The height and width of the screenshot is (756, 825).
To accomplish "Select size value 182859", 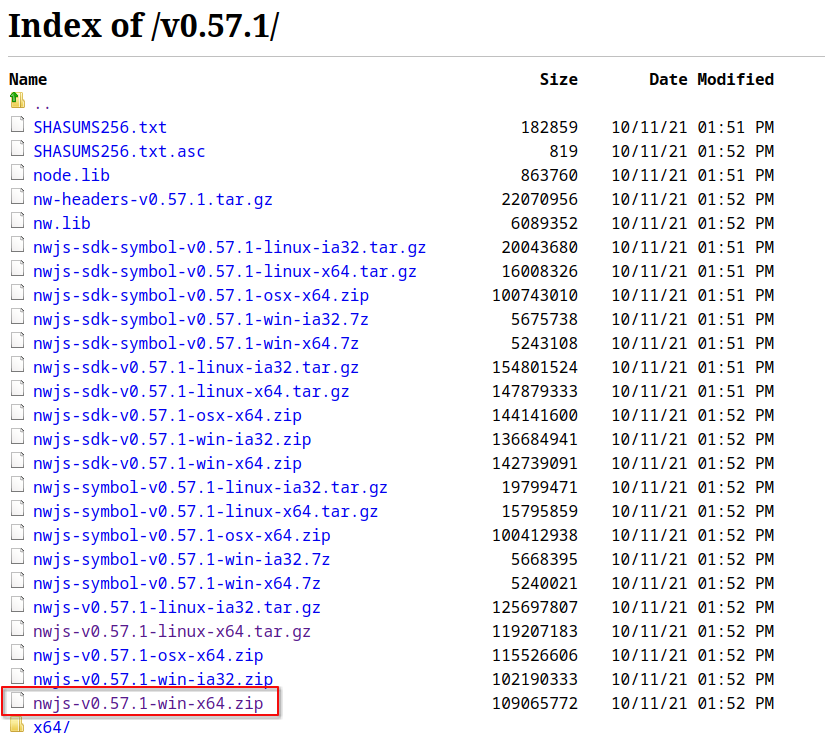I will coord(549,127).
